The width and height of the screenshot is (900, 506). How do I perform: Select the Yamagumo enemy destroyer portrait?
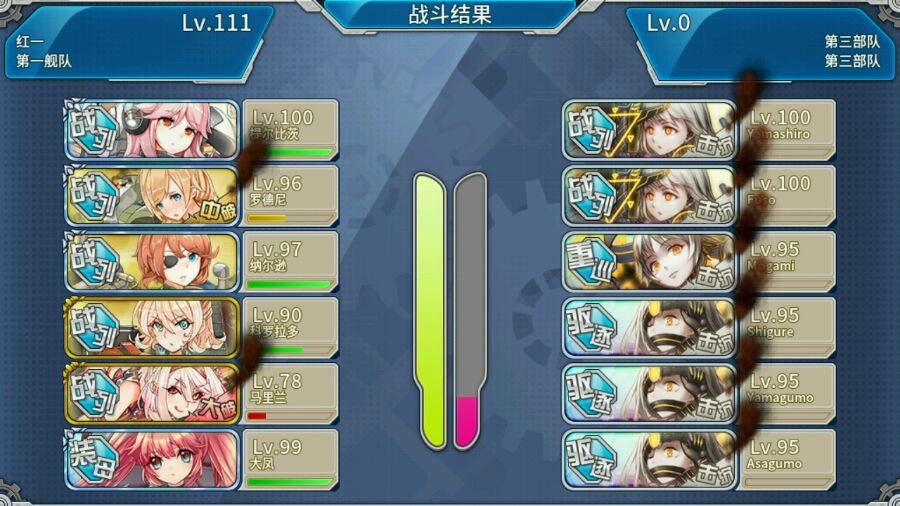point(649,394)
